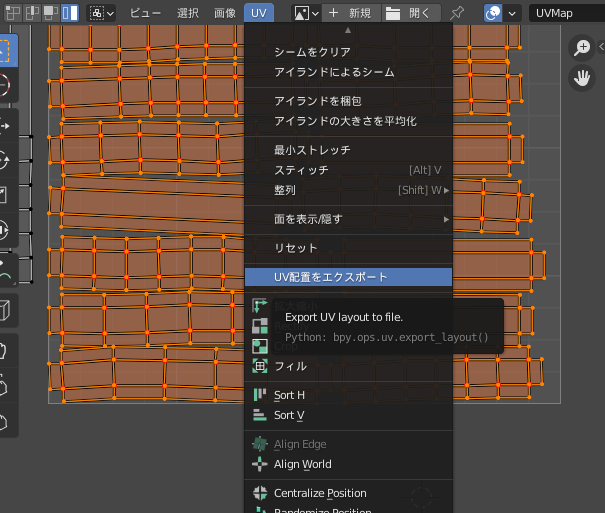Expand the 整列 align submenu
The width and height of the screenshot is (605, 513).
pyautogui.click(x=348, y=190)
